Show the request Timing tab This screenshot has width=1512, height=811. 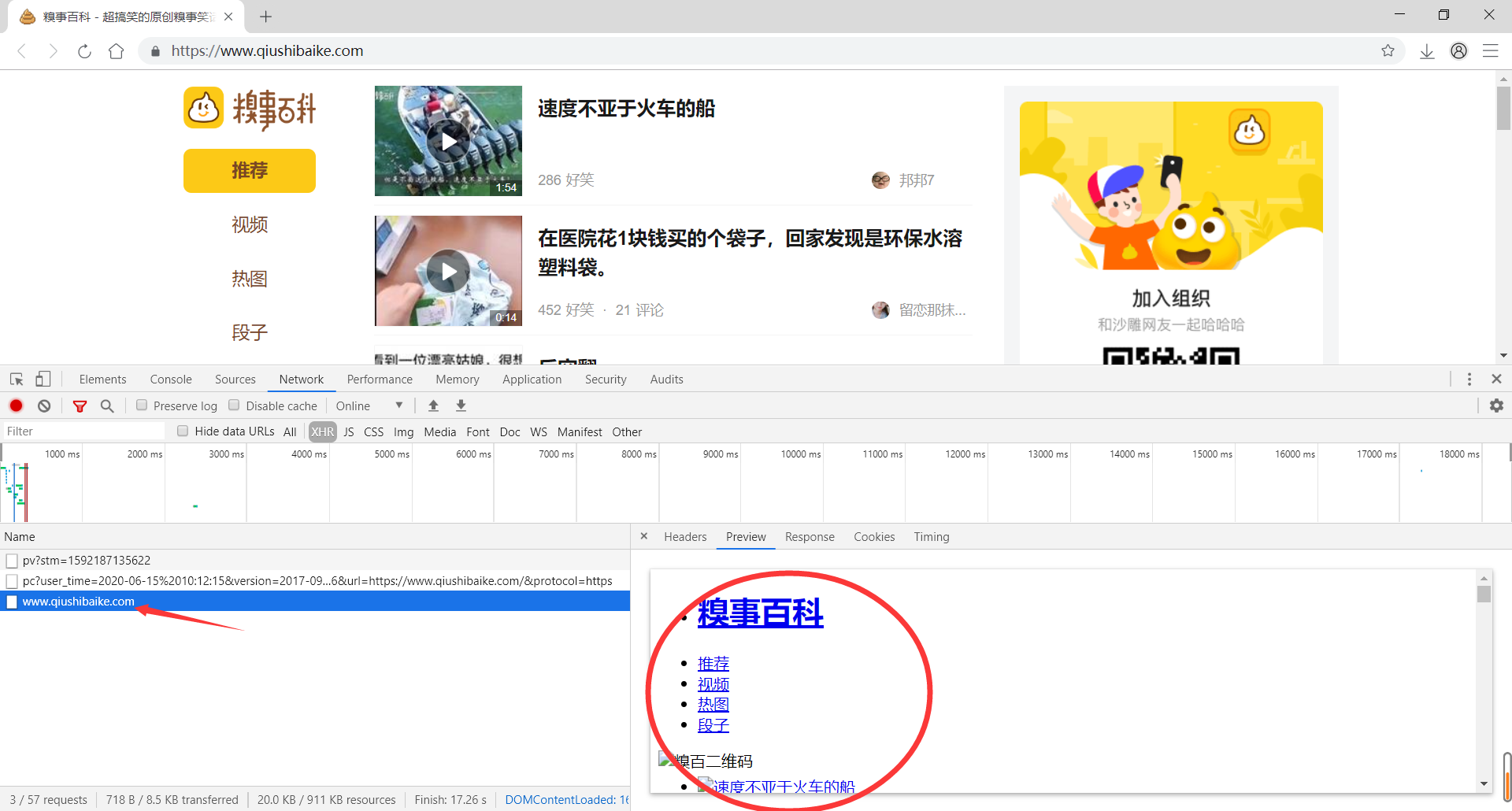point(932,537)
